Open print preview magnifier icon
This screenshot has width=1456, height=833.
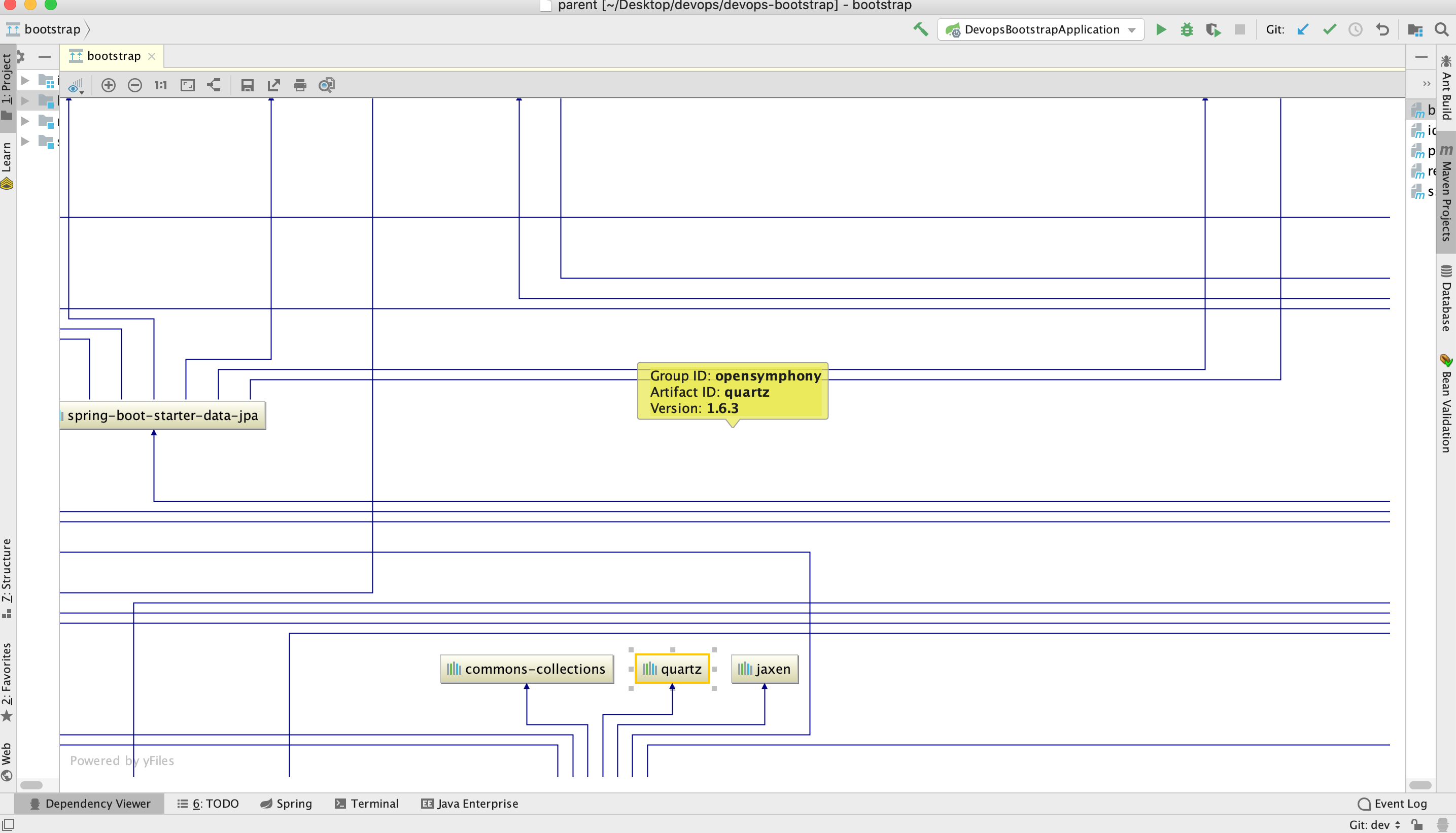[326, 85]
